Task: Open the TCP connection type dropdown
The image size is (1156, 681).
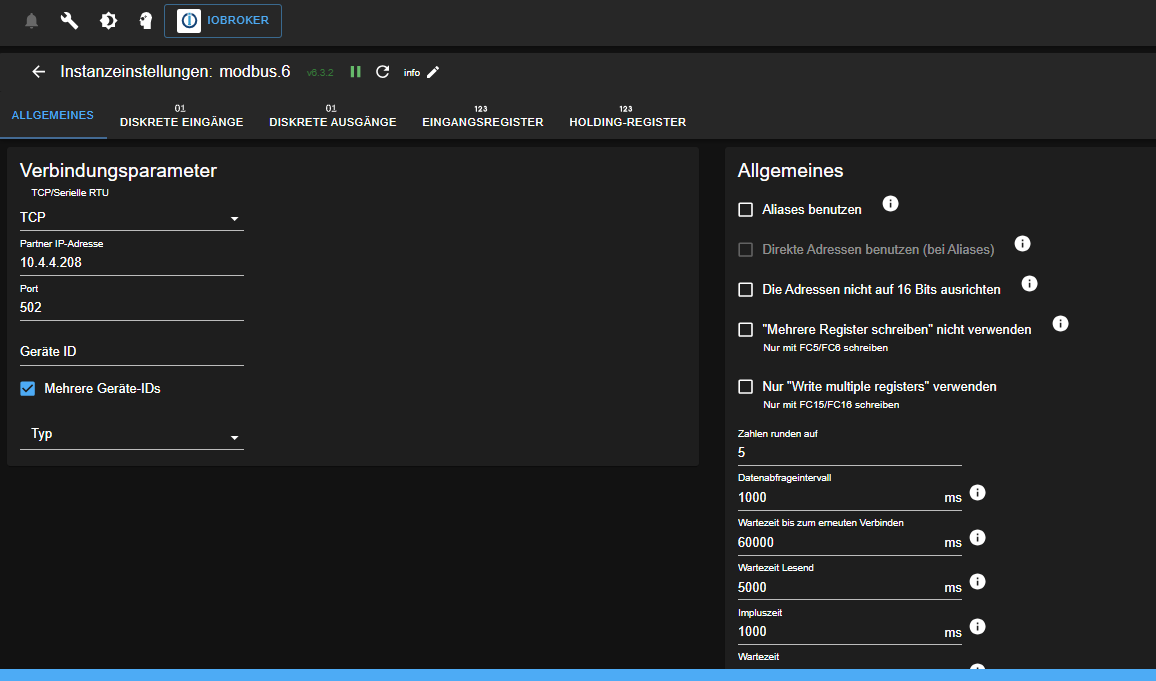Action: click(x=234, y=217)
